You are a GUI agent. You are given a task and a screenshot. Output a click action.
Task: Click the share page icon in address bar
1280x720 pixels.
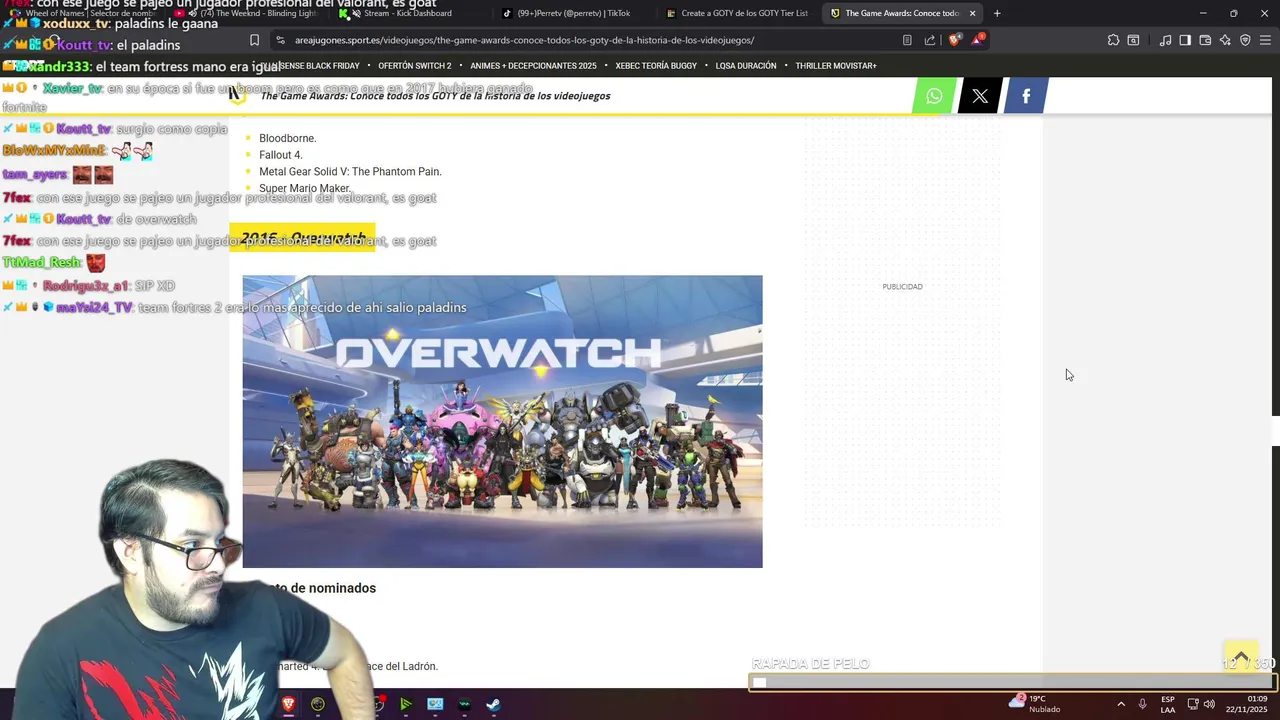click(930, 40)
